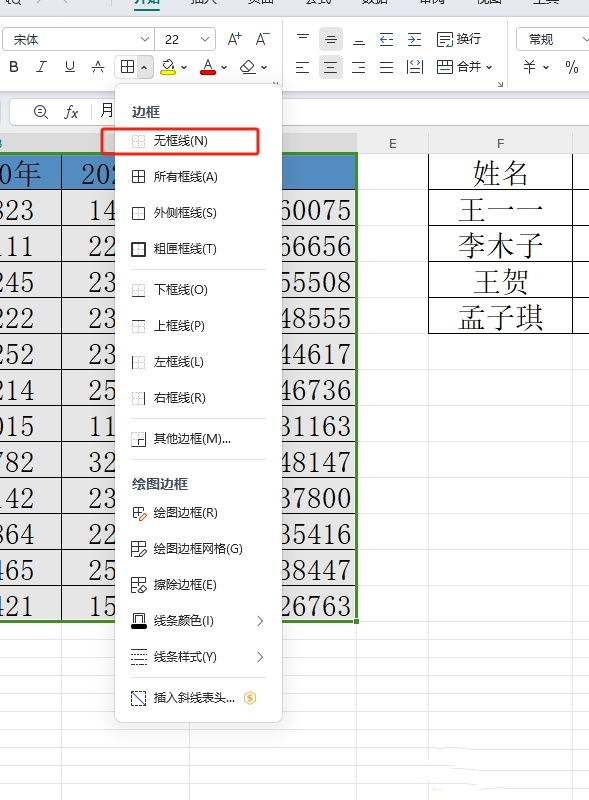Viewport: 589px width, 800px height.
Task: Open eraser clear options arrow
Action: [x=264, y=67]
